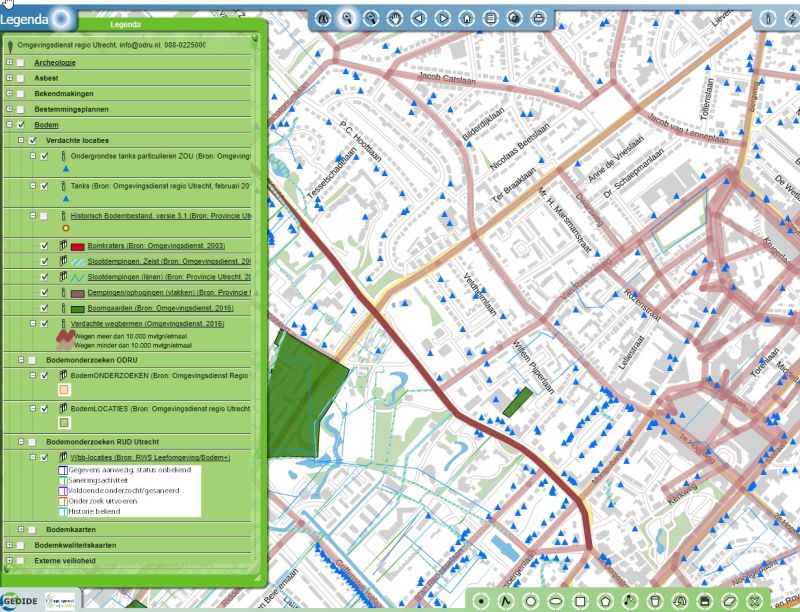Click the red Bomkraters color swatch
800x612 pixels.
(77, 247)
